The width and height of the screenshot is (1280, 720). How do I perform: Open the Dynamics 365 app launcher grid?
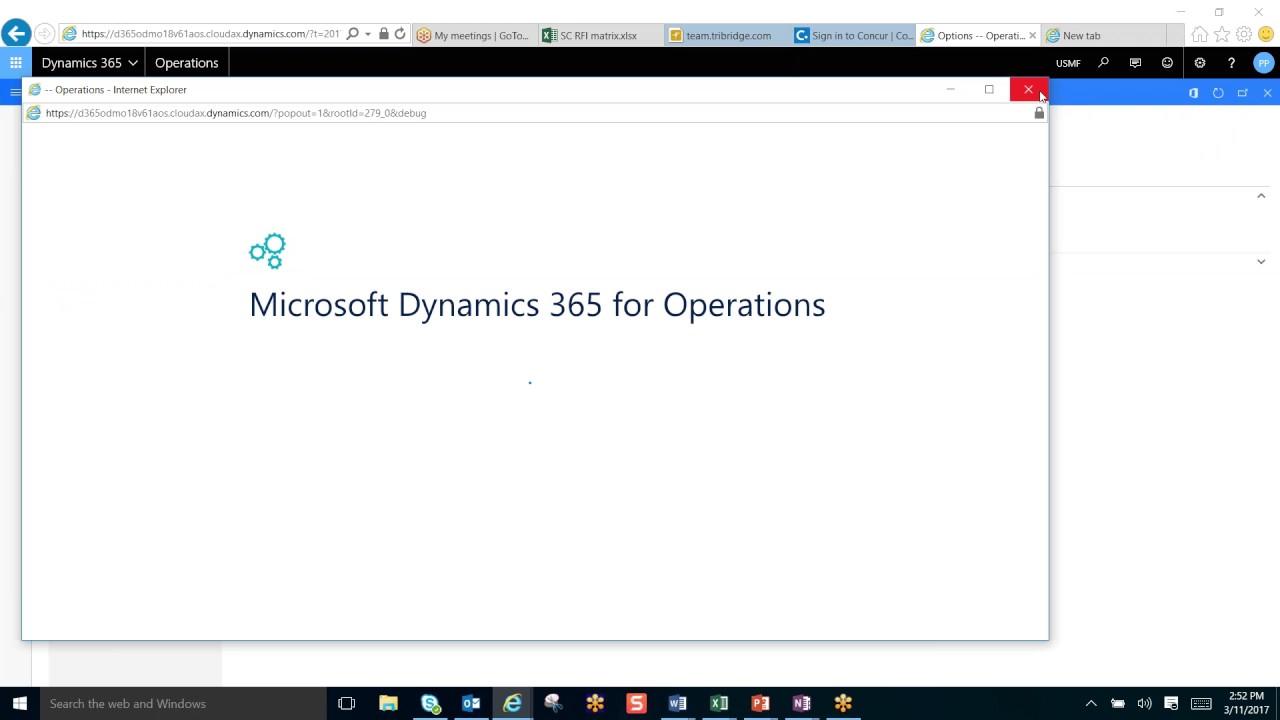tap(16, 63)
